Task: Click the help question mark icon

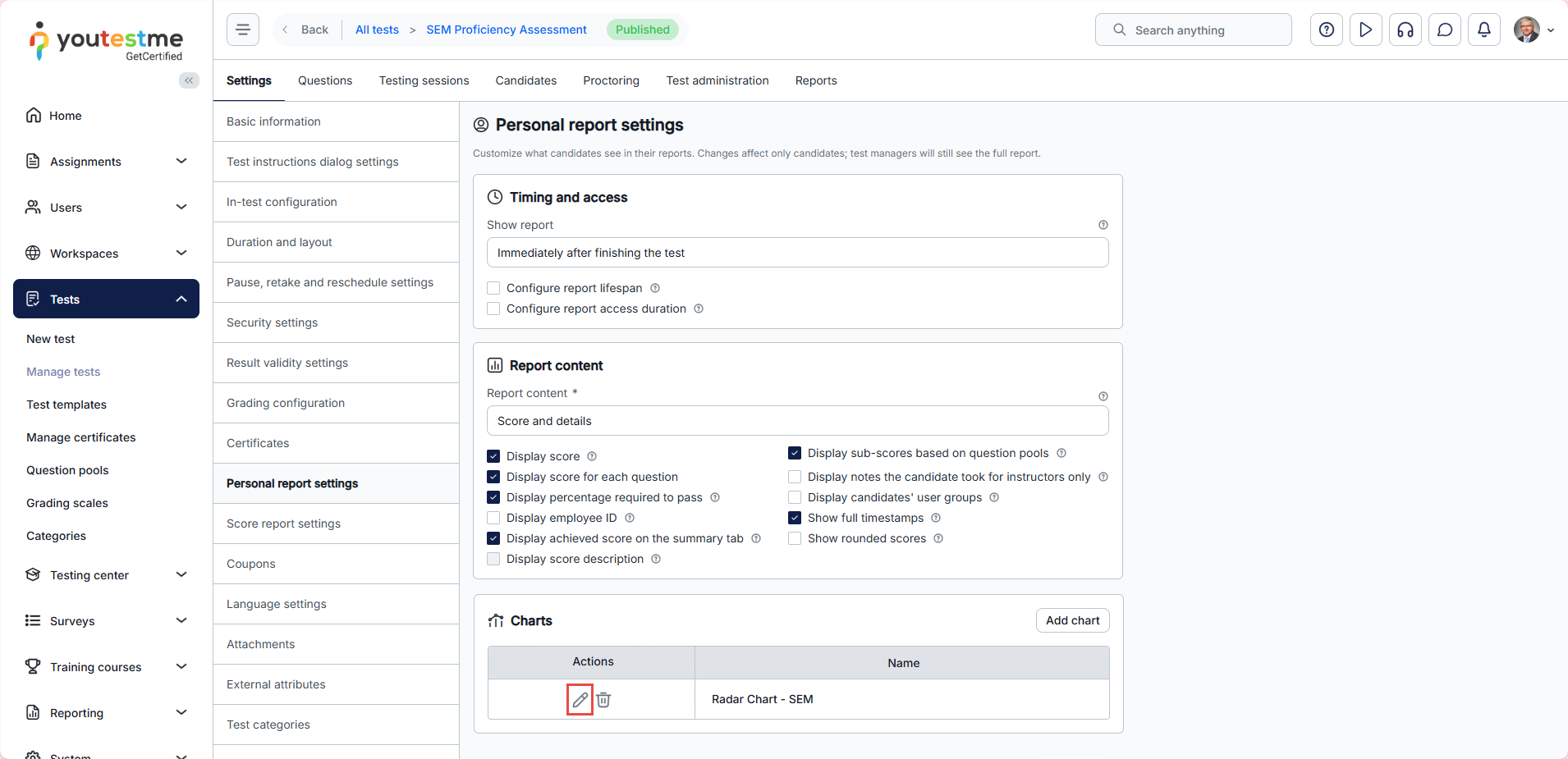Action: click(1326, 30)
